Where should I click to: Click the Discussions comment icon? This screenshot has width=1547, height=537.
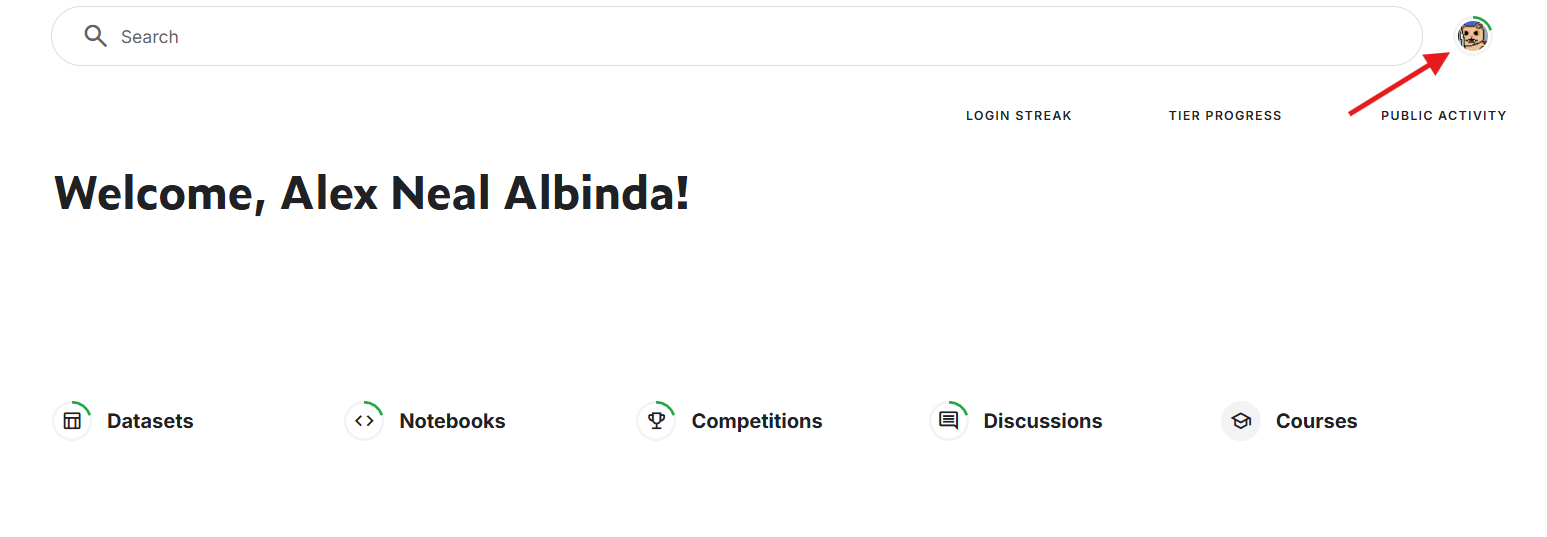(x=949, y=421)
